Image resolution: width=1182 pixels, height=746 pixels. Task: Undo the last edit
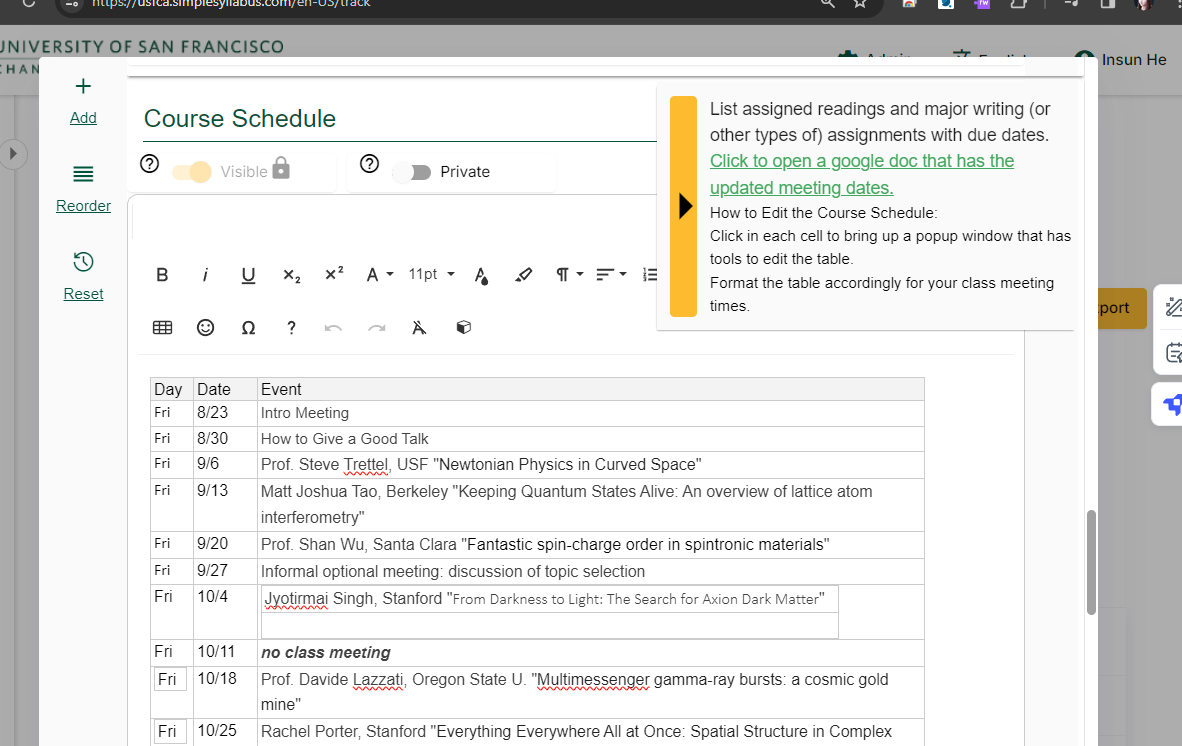[x=333, y=328]
